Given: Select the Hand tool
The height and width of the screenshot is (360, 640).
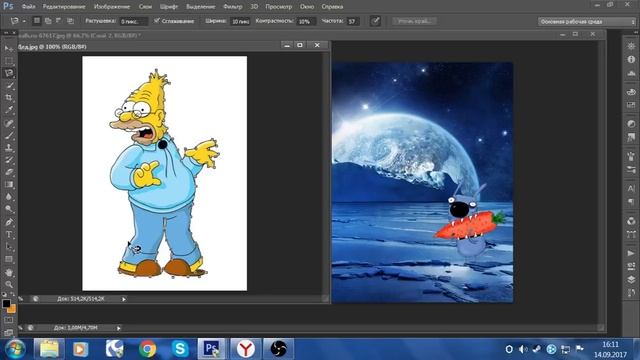Looking at the screenshot, I should pyautogui.click(x=9, y=272).
